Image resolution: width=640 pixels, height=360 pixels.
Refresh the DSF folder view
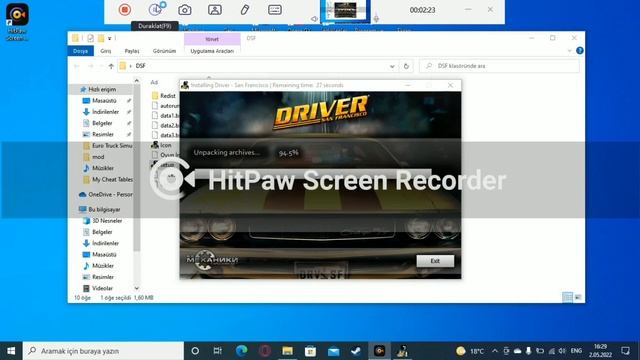[x=406, y=66]
